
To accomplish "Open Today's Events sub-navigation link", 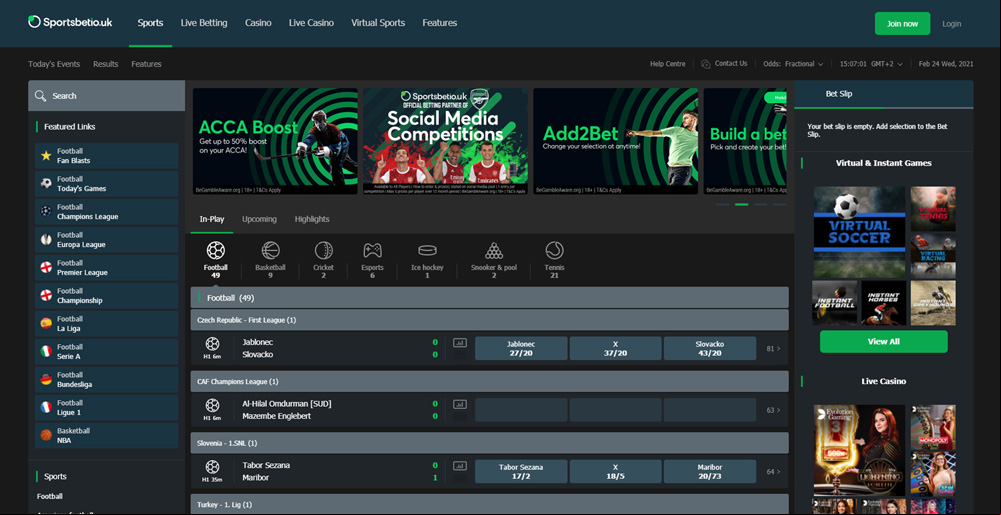I will pos(54,64).
